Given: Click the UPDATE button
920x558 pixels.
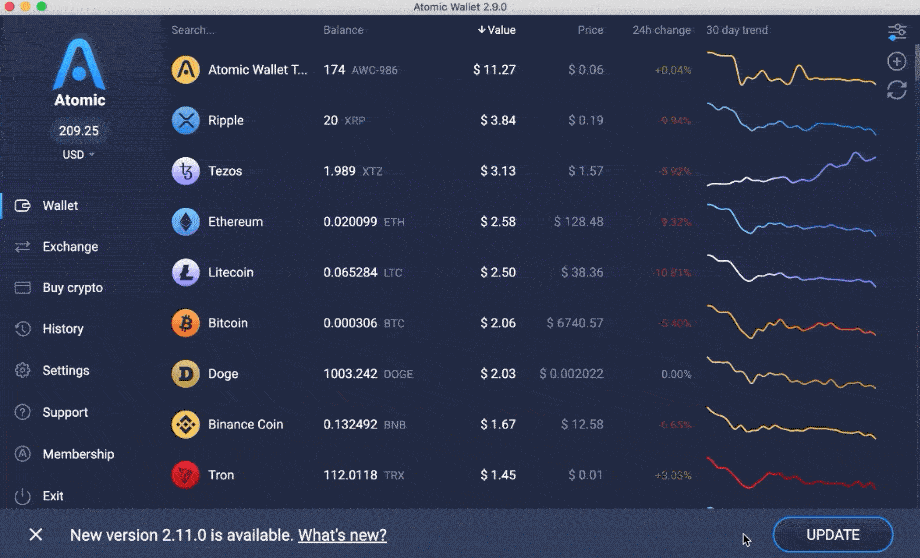Looking at the screenshot, I should [833, 535].
